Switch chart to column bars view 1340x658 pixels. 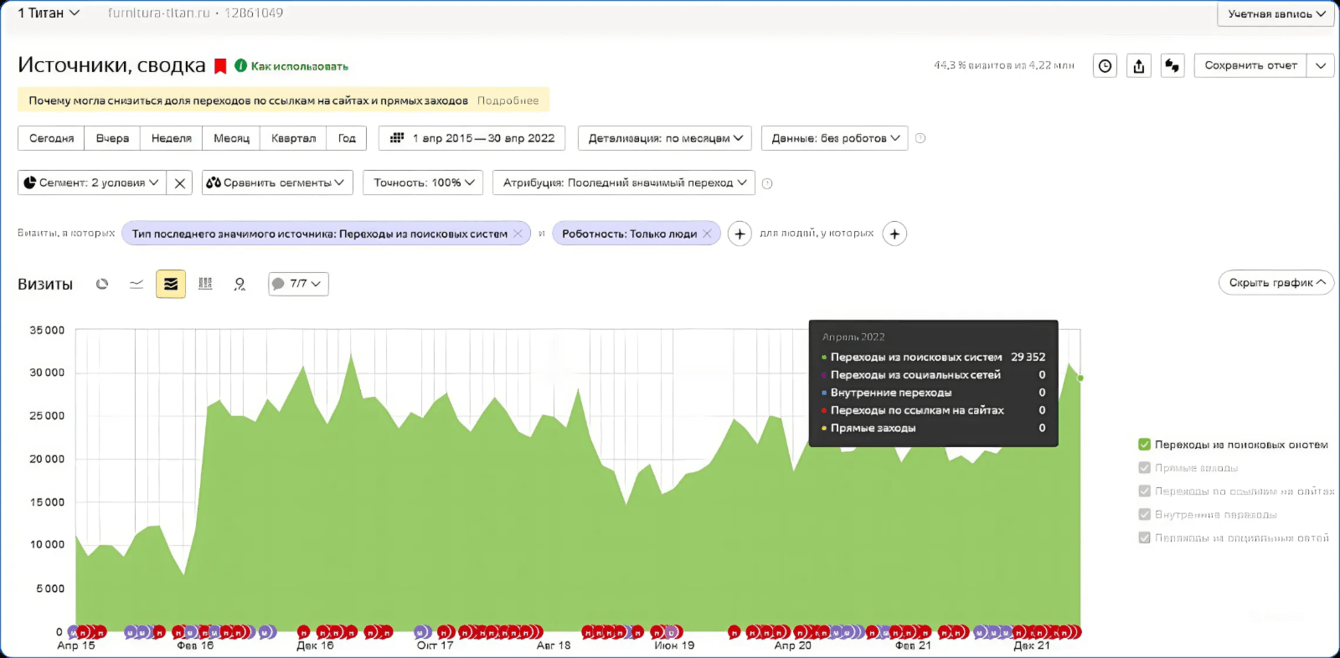coord(205,284)
